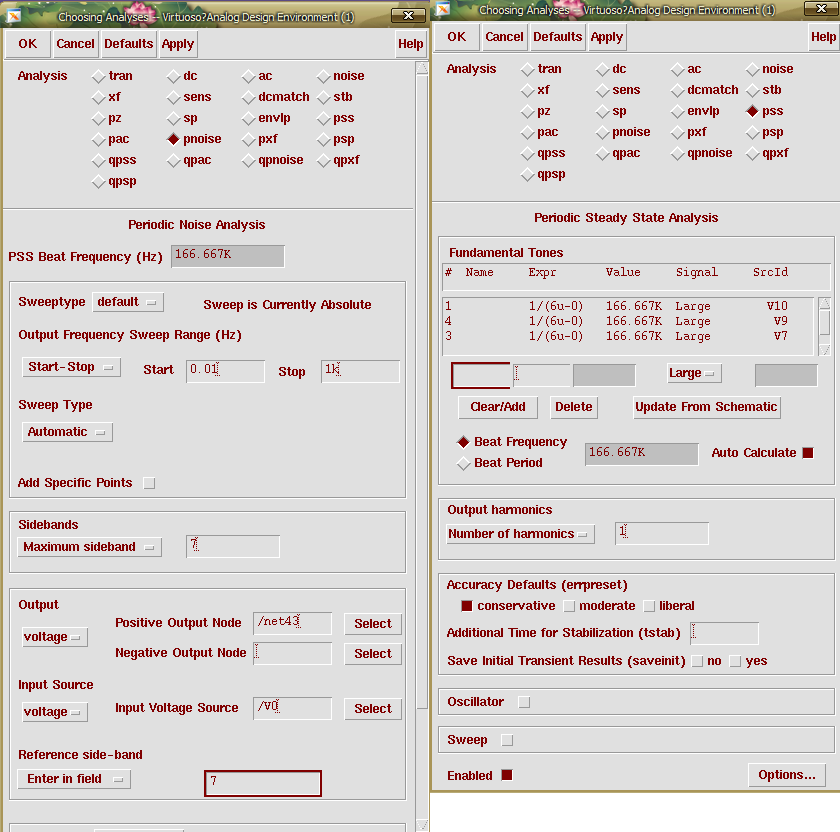
Task: Select qpnoise analysis in left dialog
Action: pyautogui.click(x=248, y=161)
